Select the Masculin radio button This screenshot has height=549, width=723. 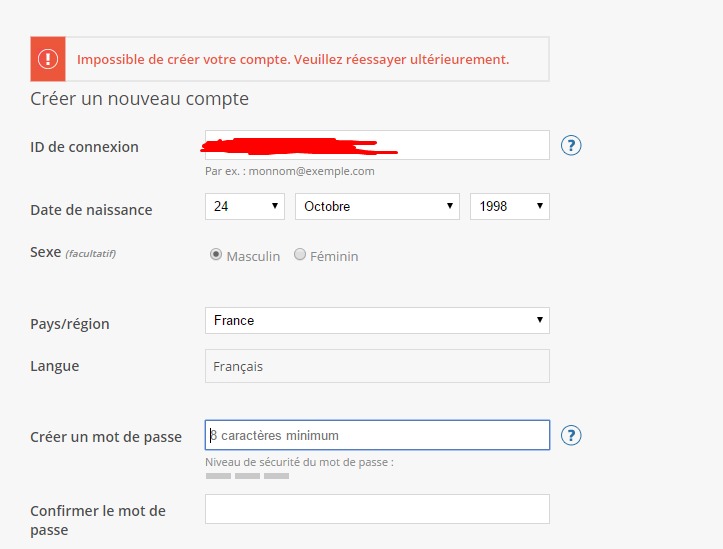point(216,254)
